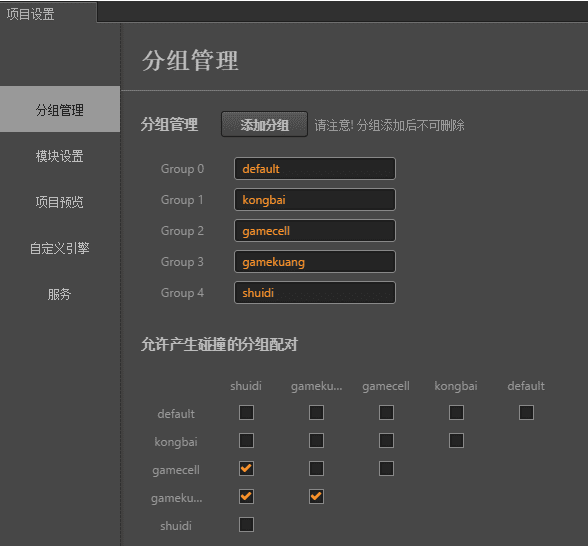Edit the Group 0 name field 'default'

(x=315, y=169)
